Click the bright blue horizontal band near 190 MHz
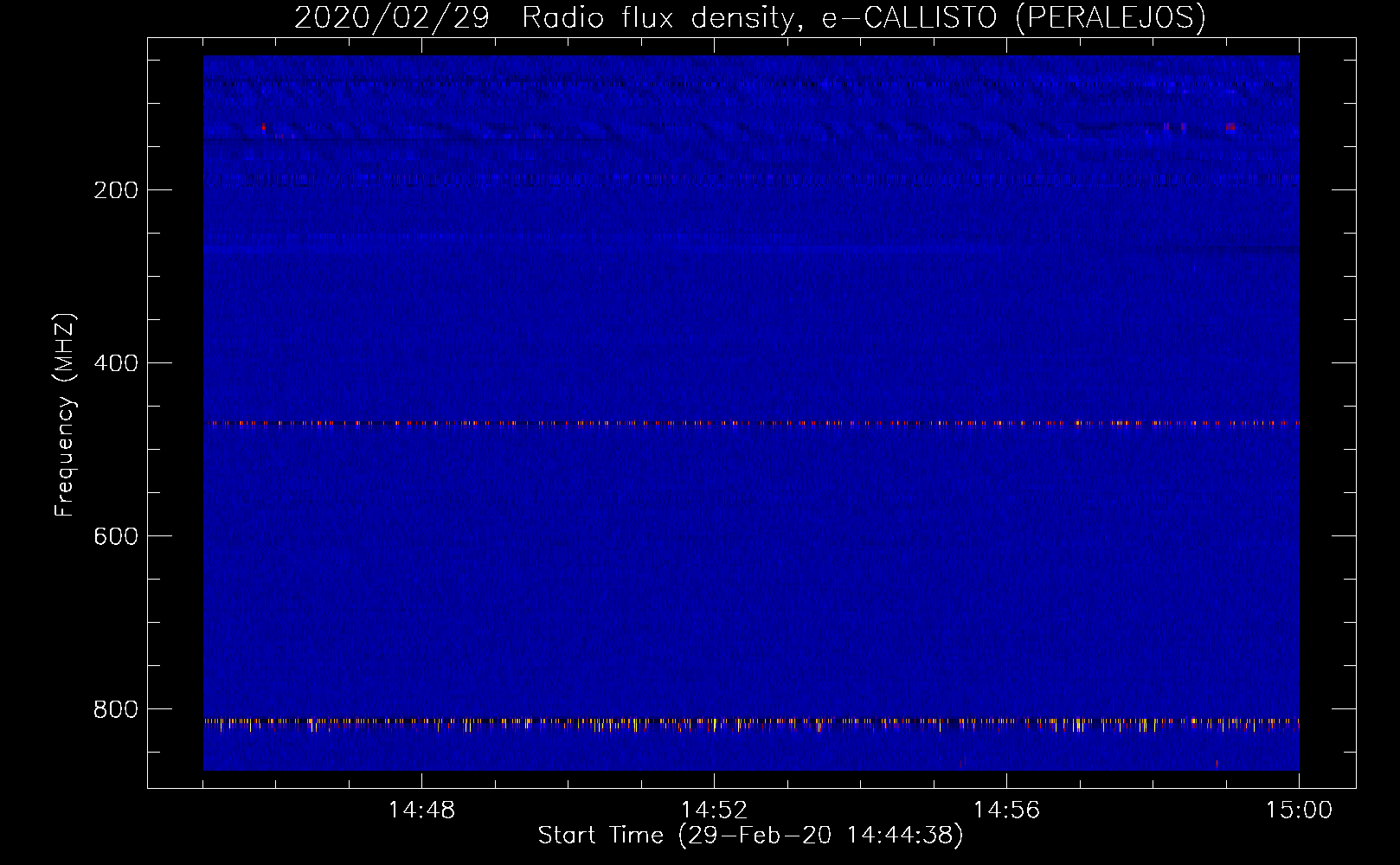 pos(751,179)
